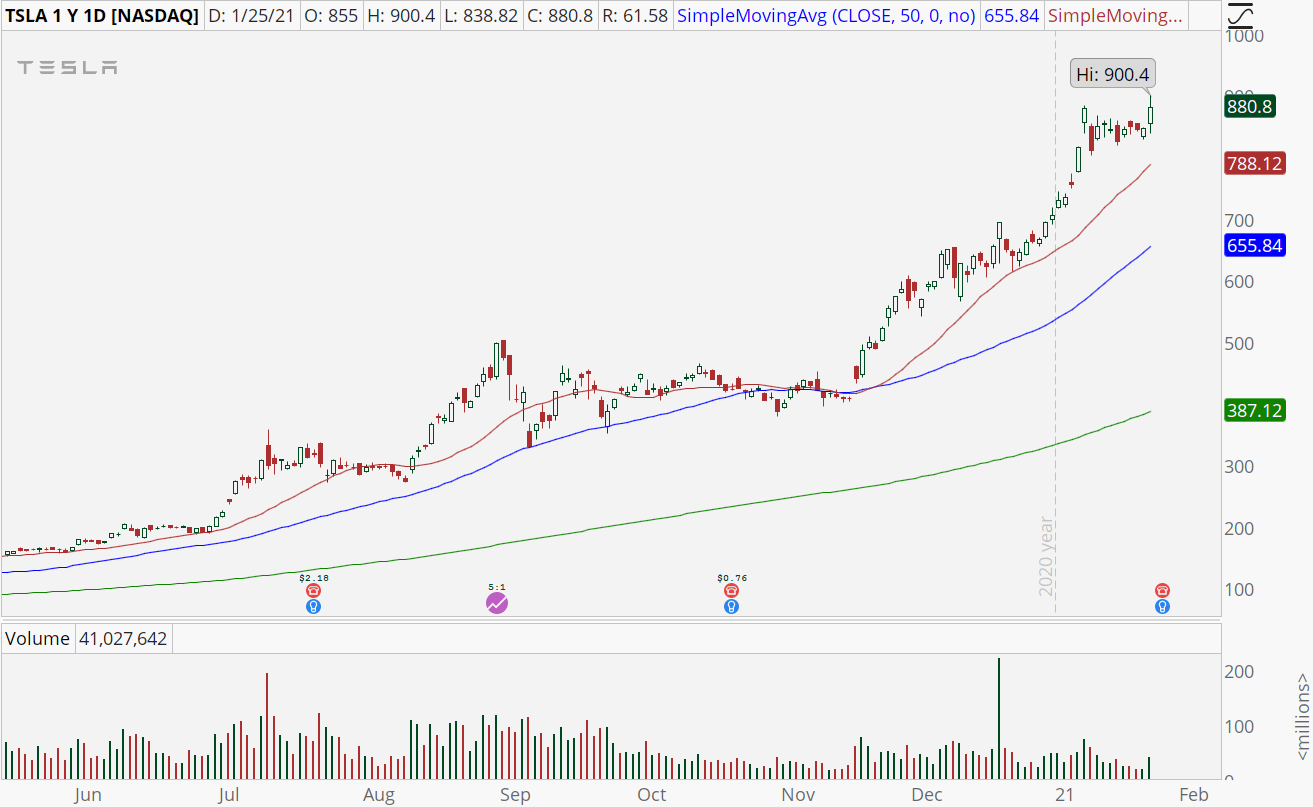Image resolution: width=1313 pixels, height=807 pixels.
Task: Click the 5:1 stock split marker icon
Action: [497, 603]
